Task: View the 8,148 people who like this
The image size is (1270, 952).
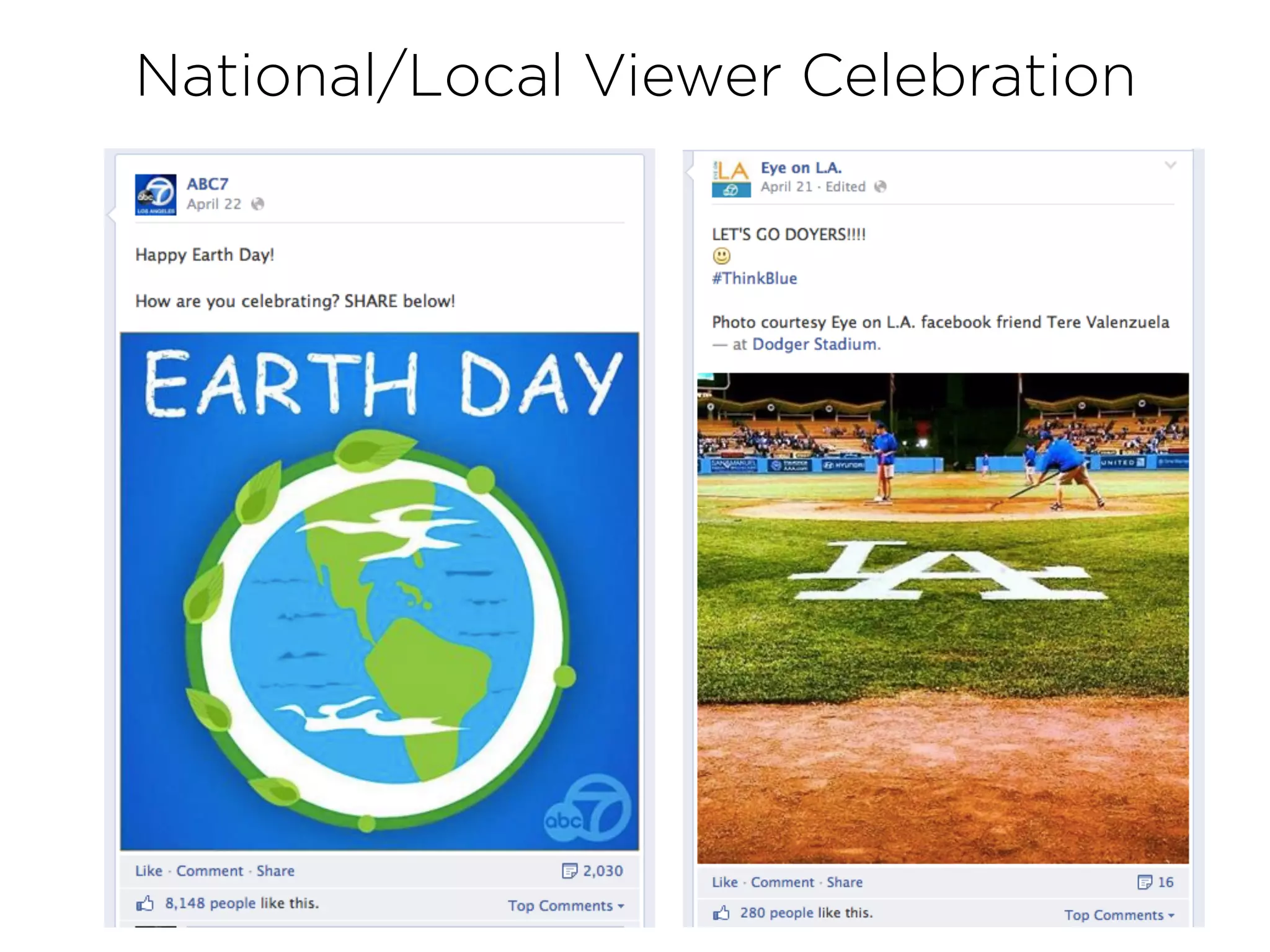Action: coord(210,903)
